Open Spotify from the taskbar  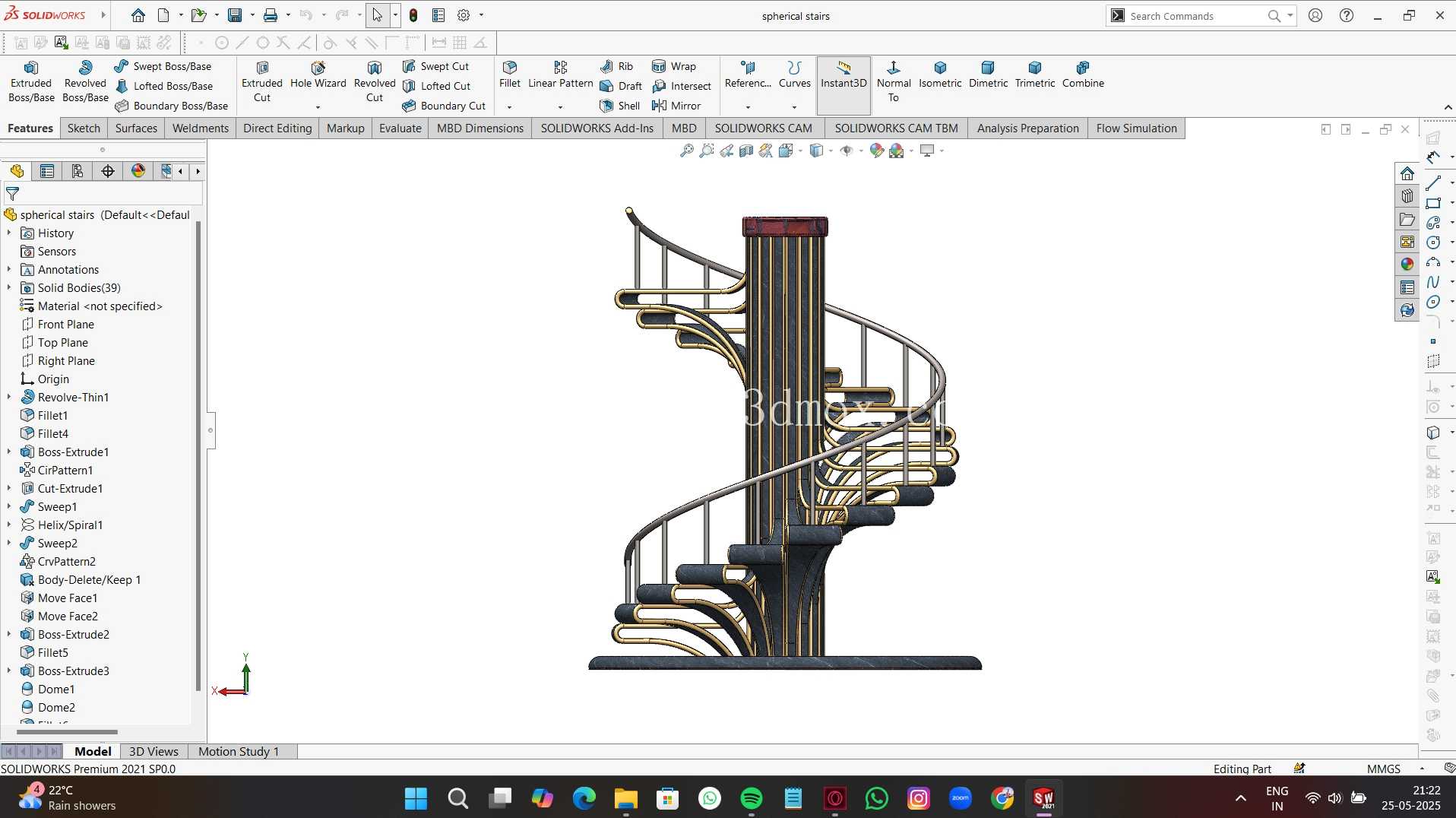tap(751, 798)
